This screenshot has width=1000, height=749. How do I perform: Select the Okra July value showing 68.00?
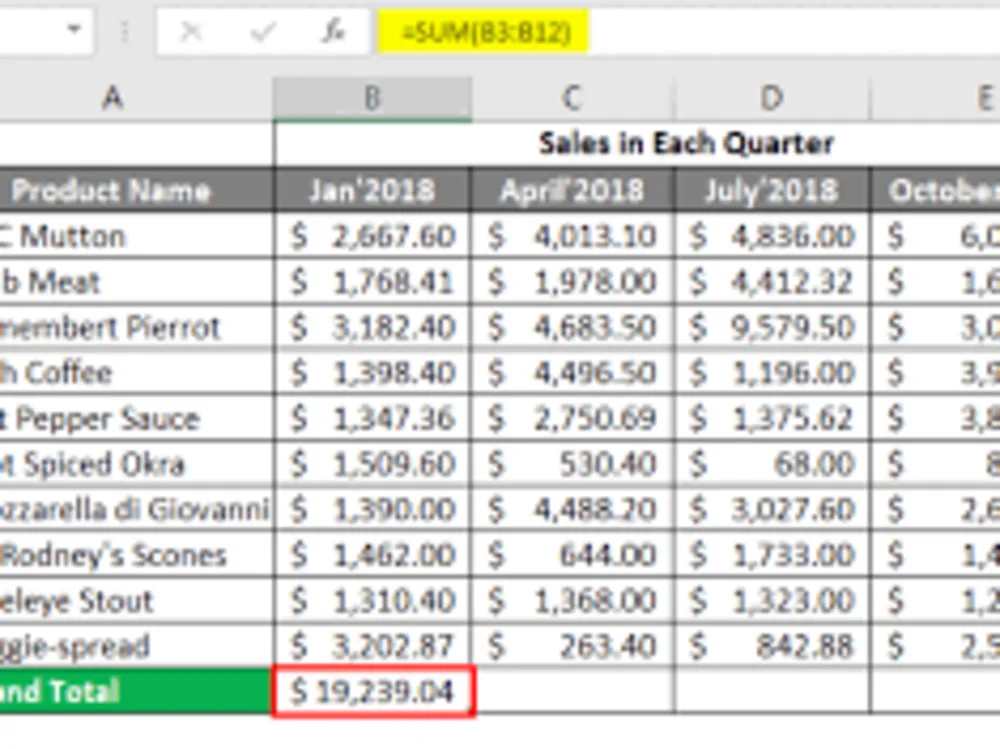coord(771,464)
